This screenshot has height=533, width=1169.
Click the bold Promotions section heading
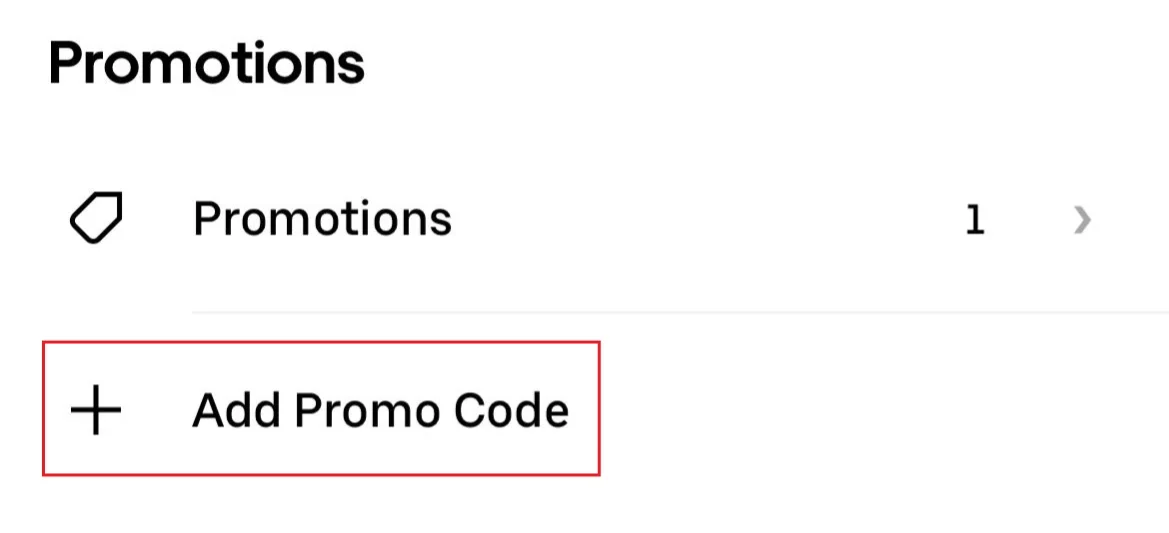[x=207, y=63]
